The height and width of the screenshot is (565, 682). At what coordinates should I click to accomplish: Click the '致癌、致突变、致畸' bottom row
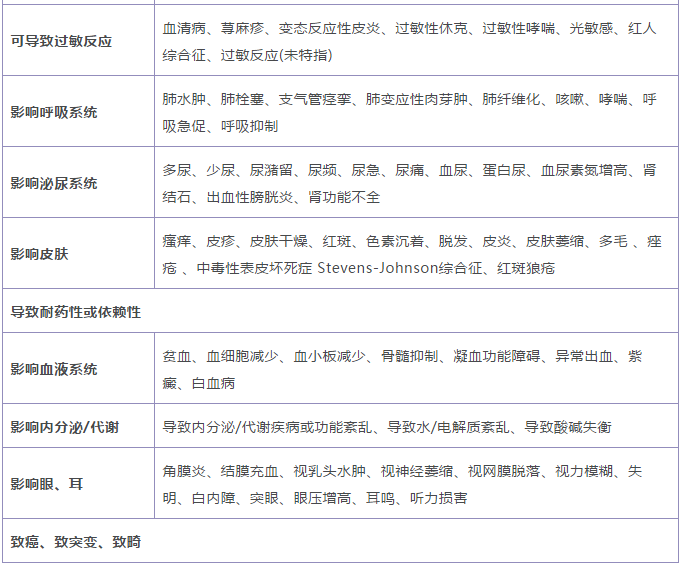pos(76,542)
